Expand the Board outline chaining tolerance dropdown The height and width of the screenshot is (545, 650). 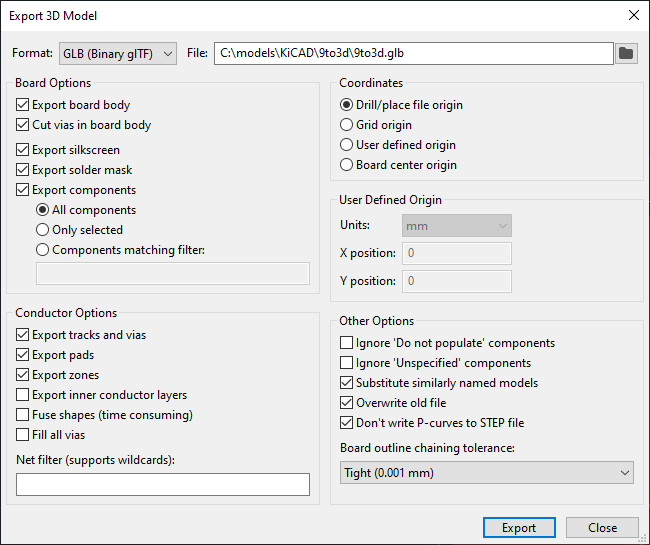pos(485,472)
